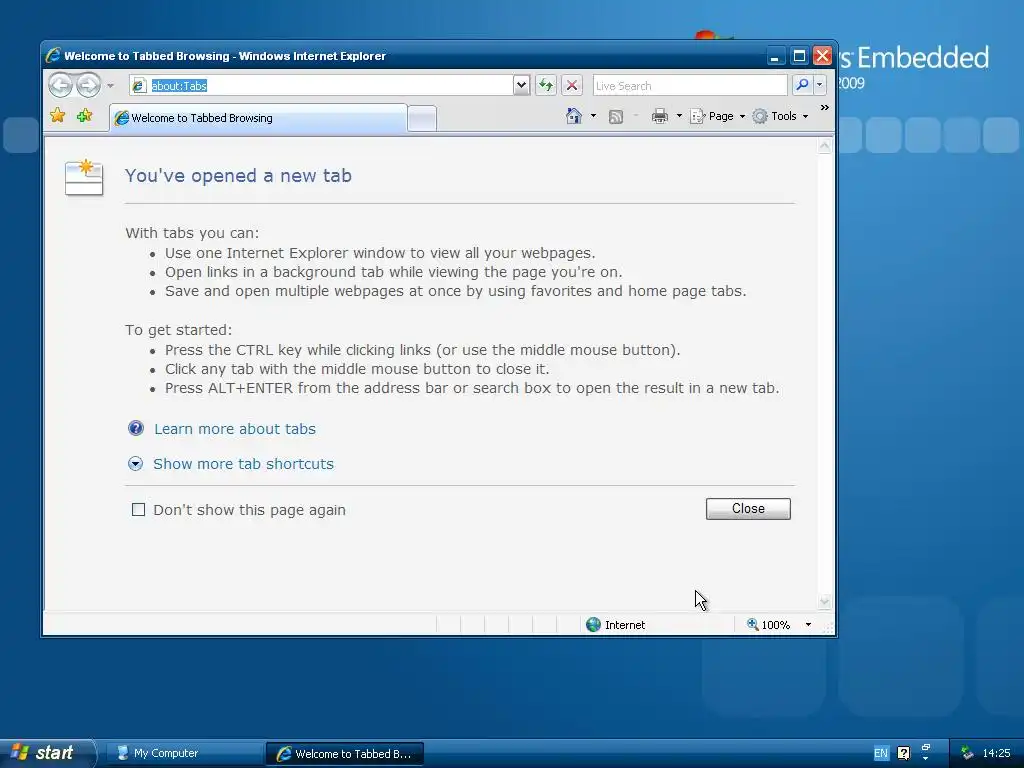
Task: Expand the address bar dropdown arrow
Action: click(521, 85)
